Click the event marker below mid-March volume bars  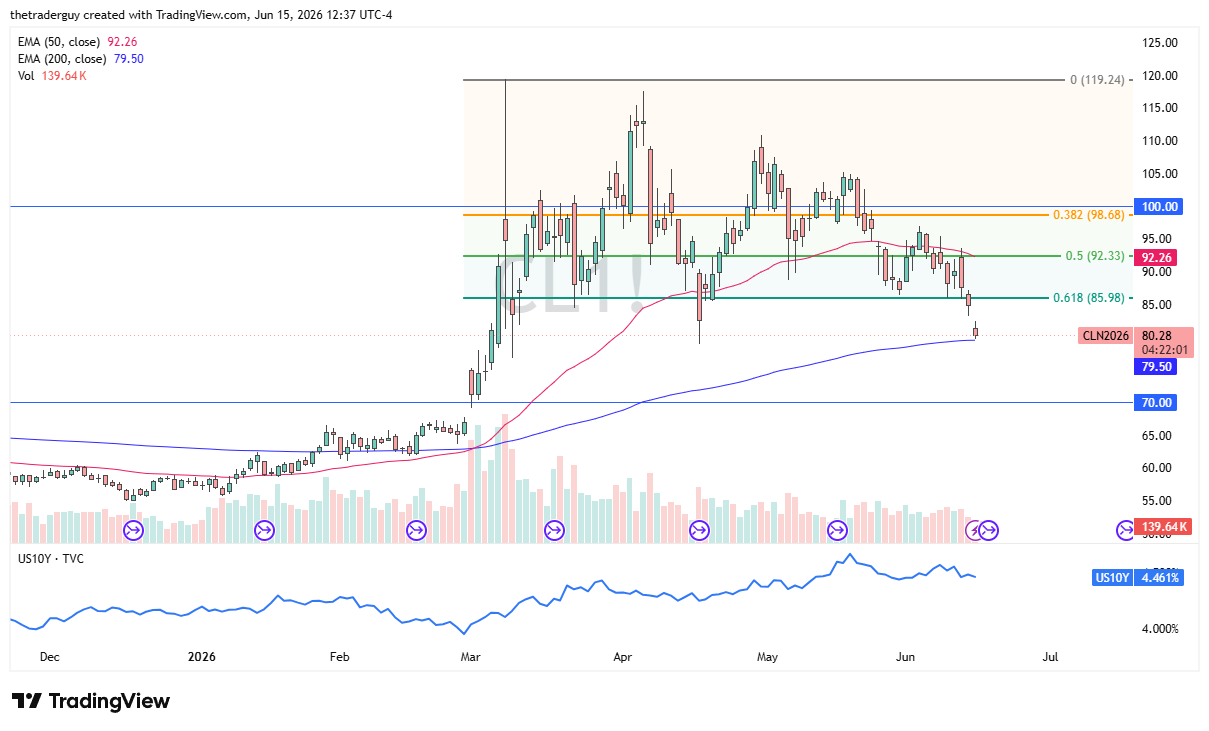(553, 529)
